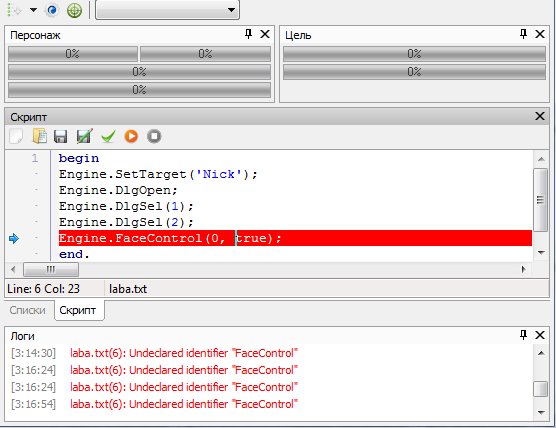The width and height of the screenshot is (556, 428).
Task: Select the log entry at 3:14:30
Action: (x=154, y=353)
